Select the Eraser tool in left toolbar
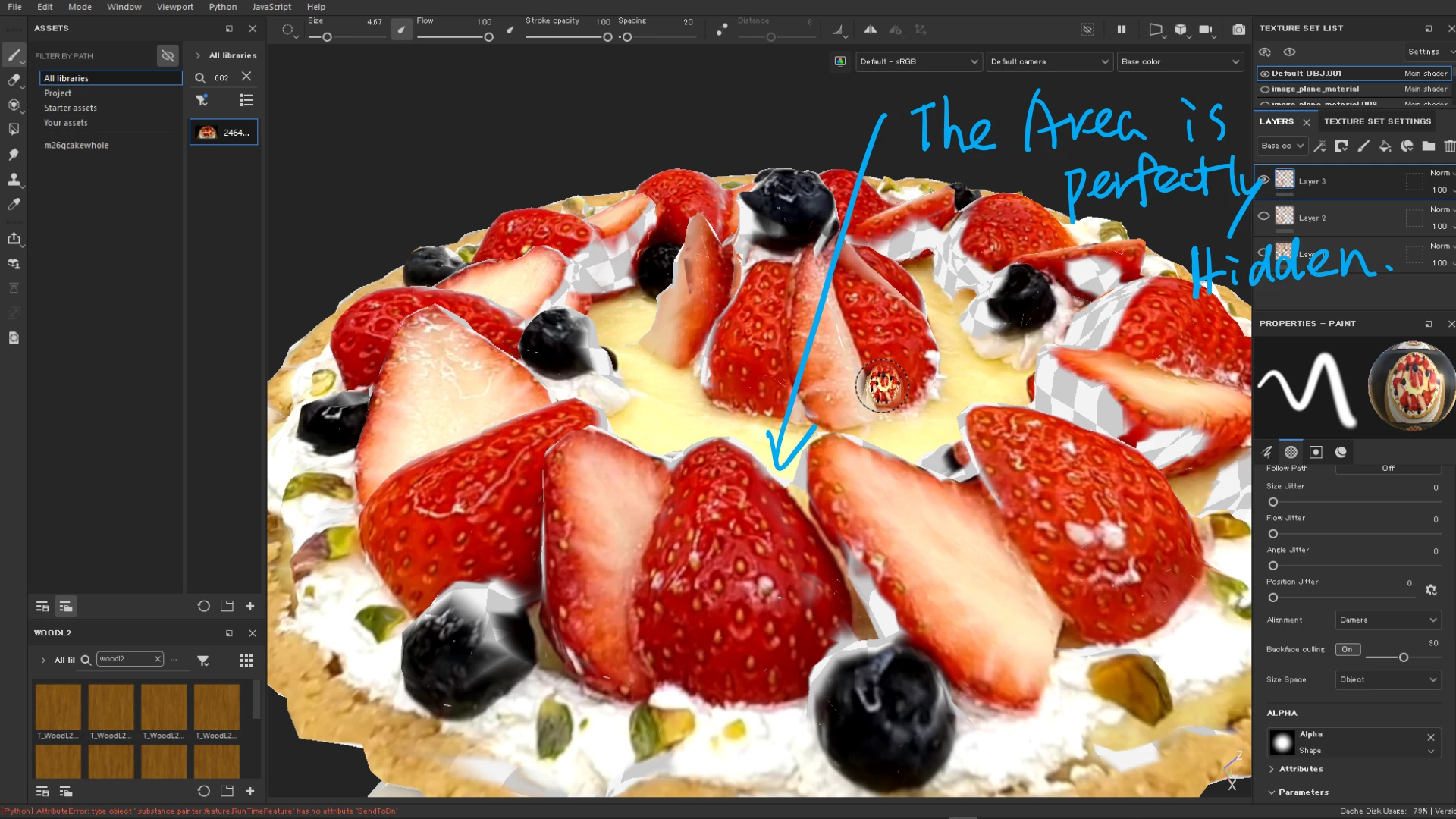 click(14, 80)
